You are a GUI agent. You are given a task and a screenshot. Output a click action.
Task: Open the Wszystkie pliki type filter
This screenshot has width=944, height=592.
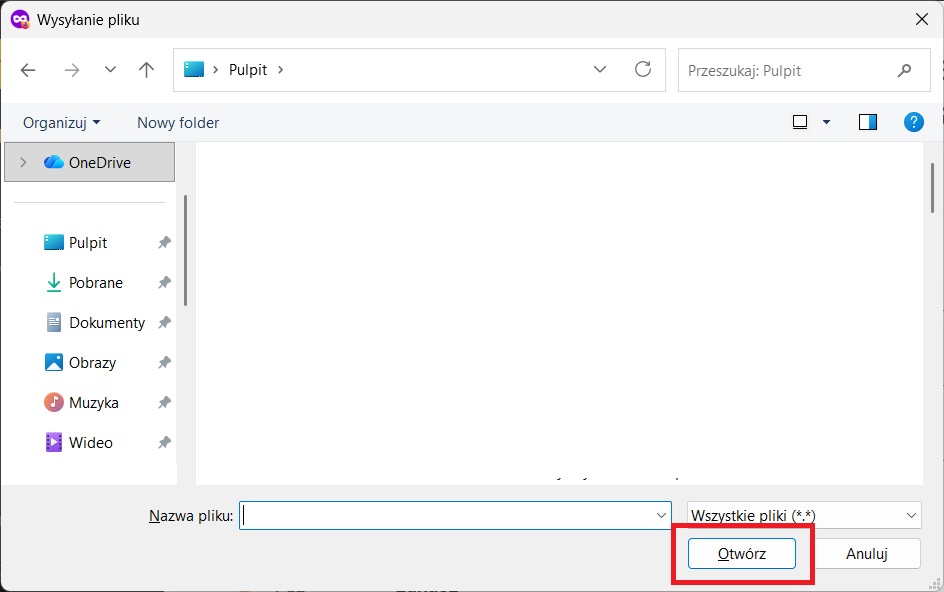804,516
